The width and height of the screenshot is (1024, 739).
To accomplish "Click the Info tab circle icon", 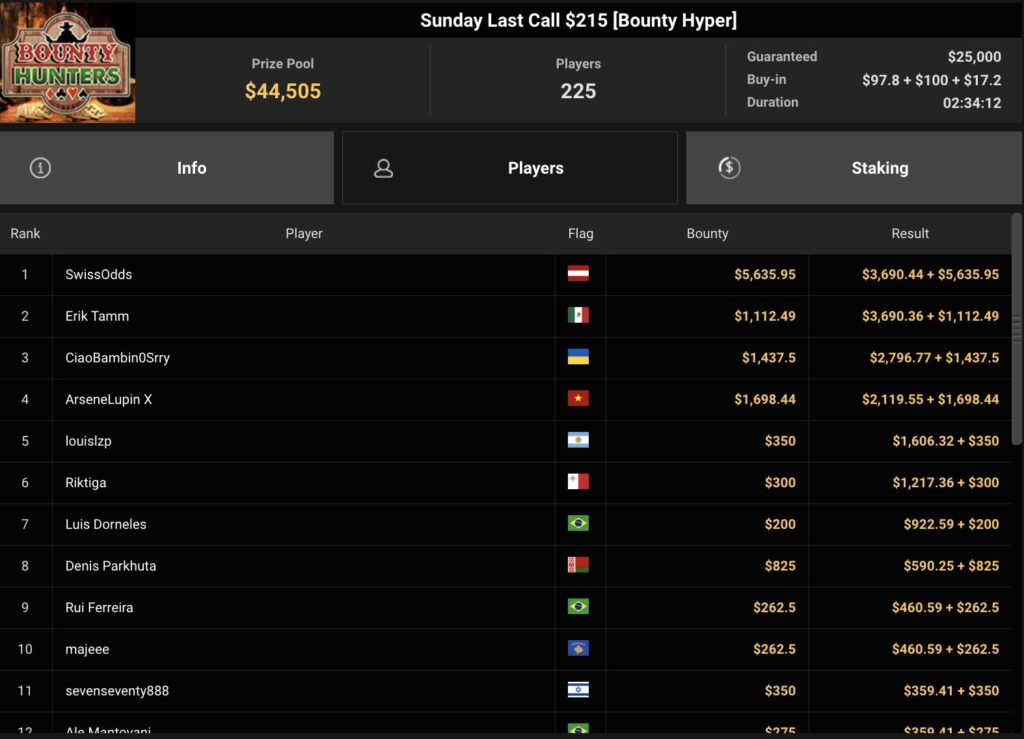I will pos(40,168).
